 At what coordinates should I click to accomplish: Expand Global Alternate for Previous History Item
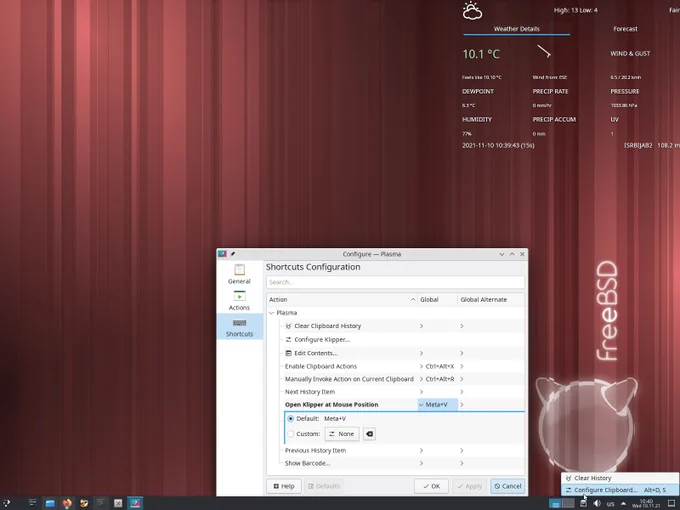click(x=462, y=451)
